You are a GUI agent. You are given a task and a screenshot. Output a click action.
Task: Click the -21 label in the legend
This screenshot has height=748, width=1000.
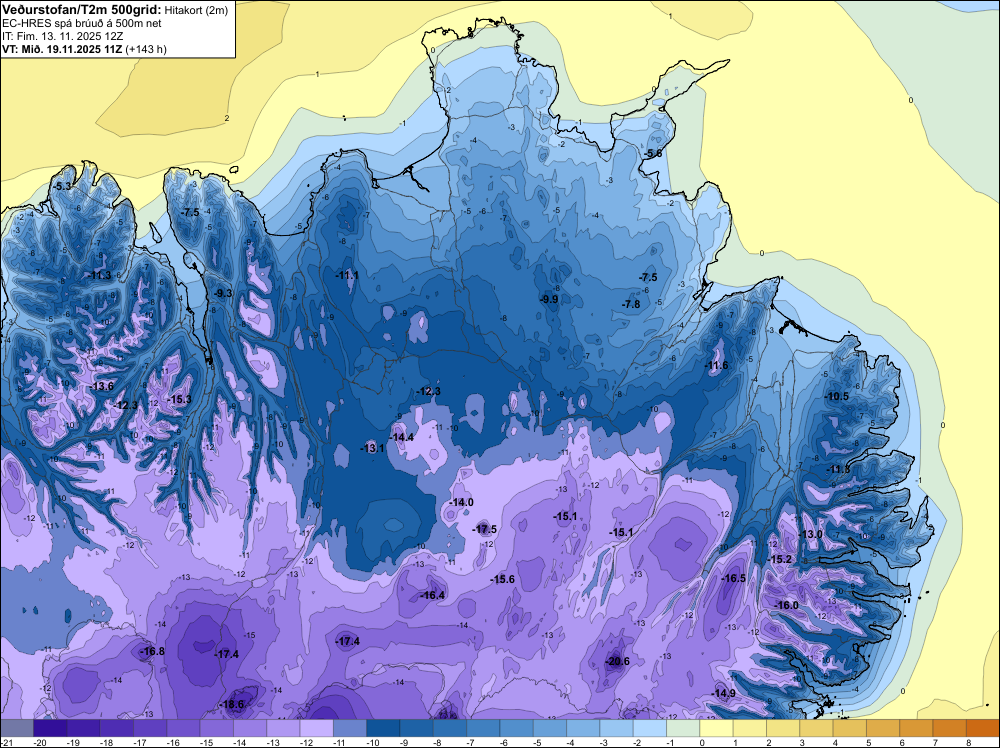coord(5,742)
